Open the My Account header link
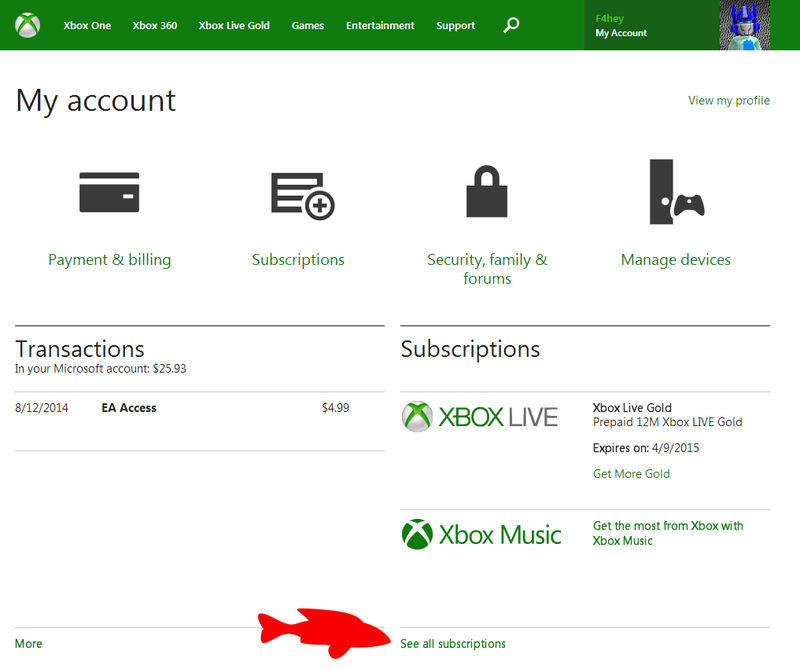This screenshot has height=669, width=800. click(x=621, y=33)
